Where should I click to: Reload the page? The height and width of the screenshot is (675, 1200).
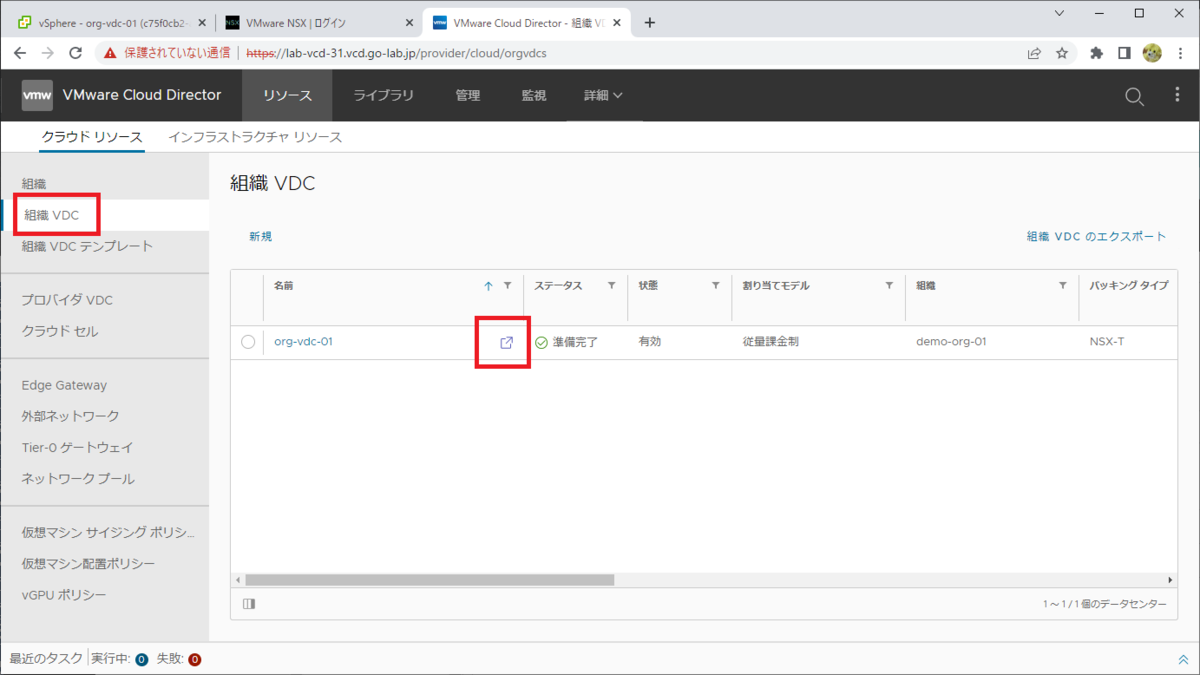click(x=77, y=53)
